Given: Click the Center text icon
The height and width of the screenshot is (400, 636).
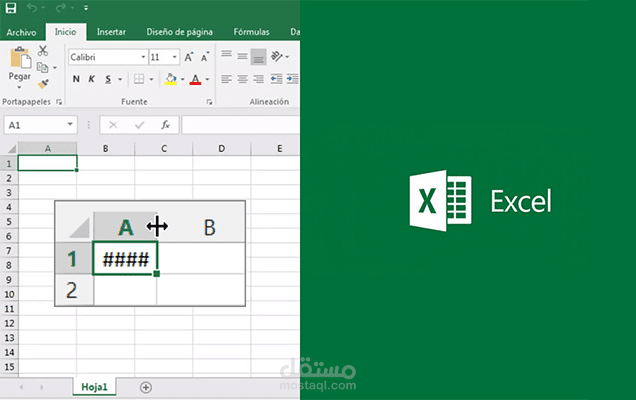Looking at the screenshot, I should (x=242, y=79).
